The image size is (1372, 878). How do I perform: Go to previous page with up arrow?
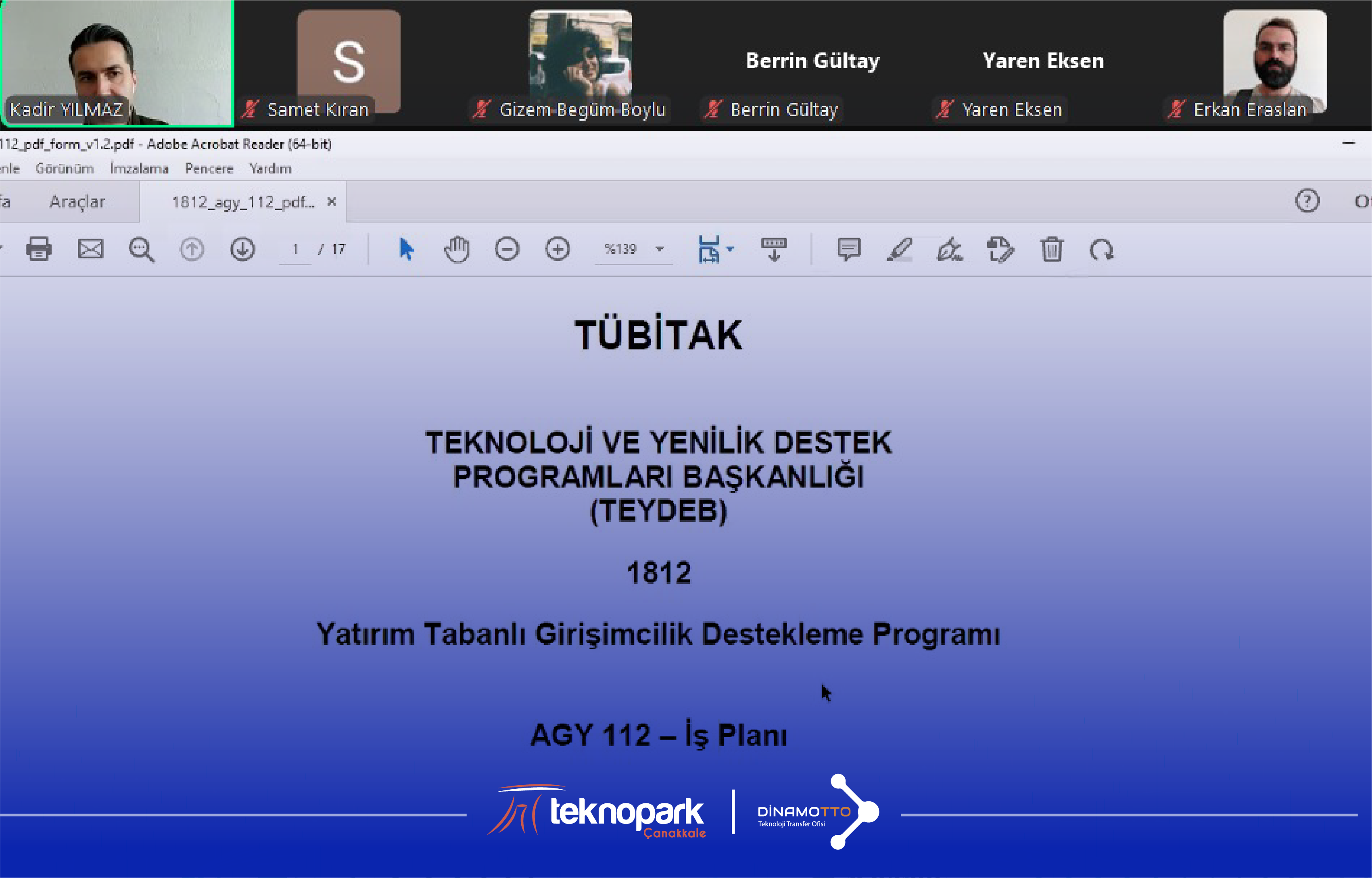192,249
